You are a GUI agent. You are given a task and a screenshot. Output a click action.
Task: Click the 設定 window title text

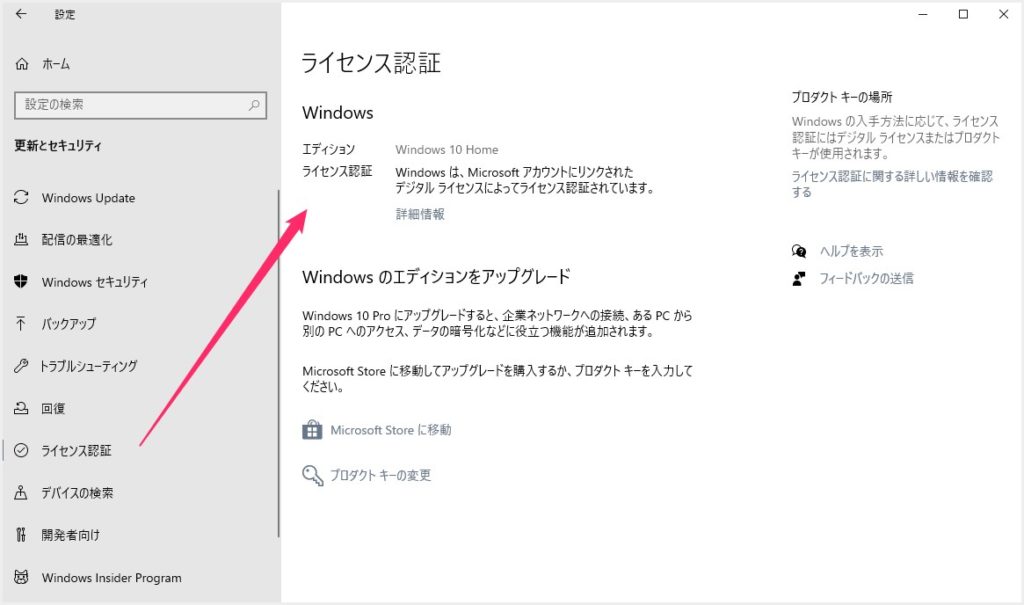(65, 14)
